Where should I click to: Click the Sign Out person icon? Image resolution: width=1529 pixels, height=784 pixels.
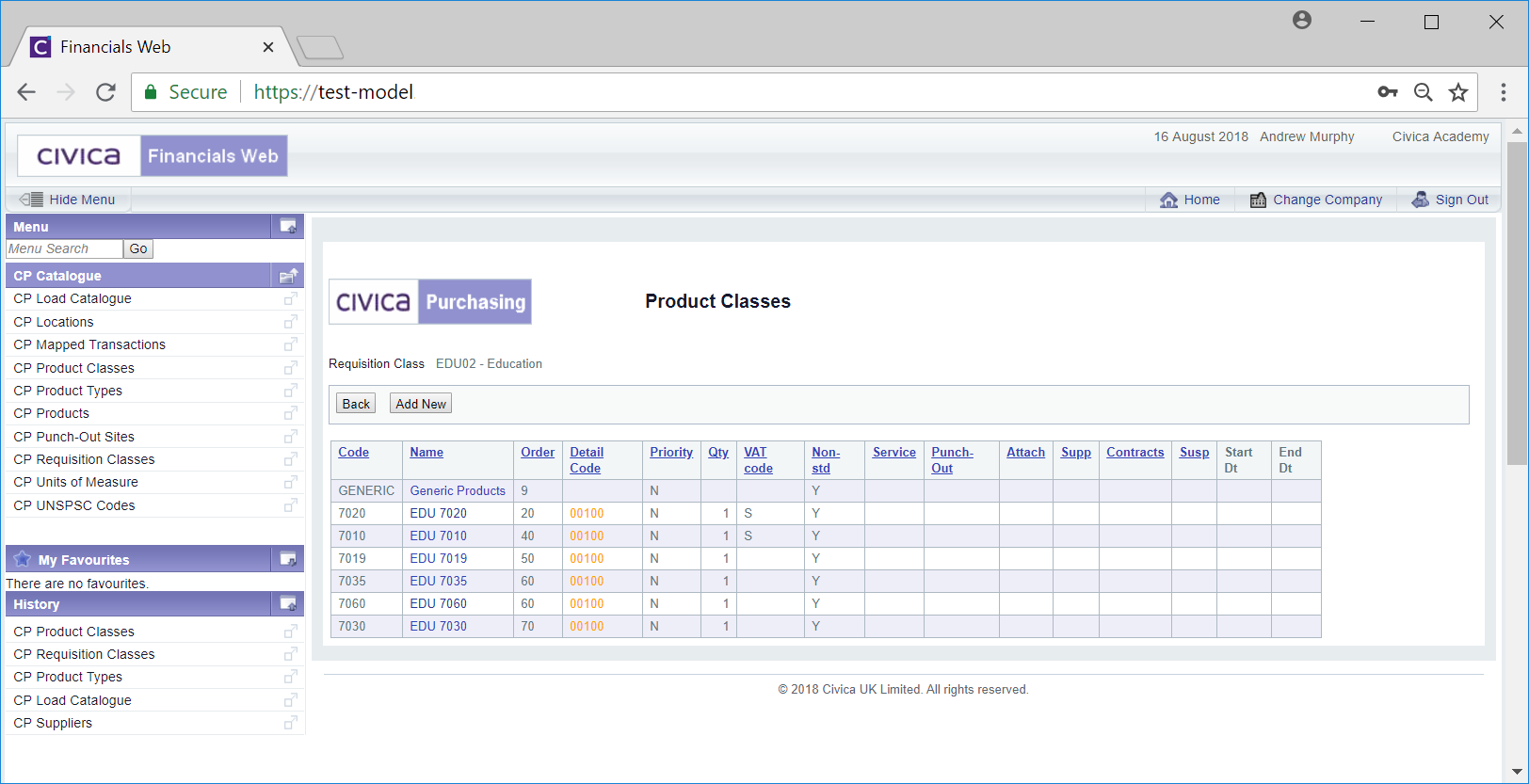(x=1420, y=200)
